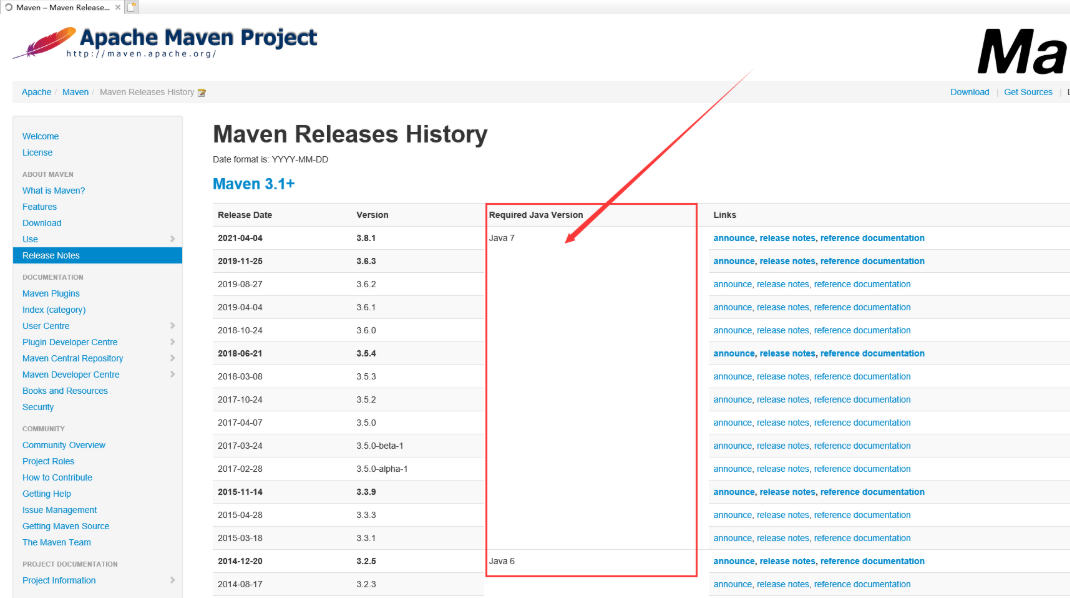Select the Java 7 cell
Viewport: 1070px width, 598px height.
pos(502,238)
